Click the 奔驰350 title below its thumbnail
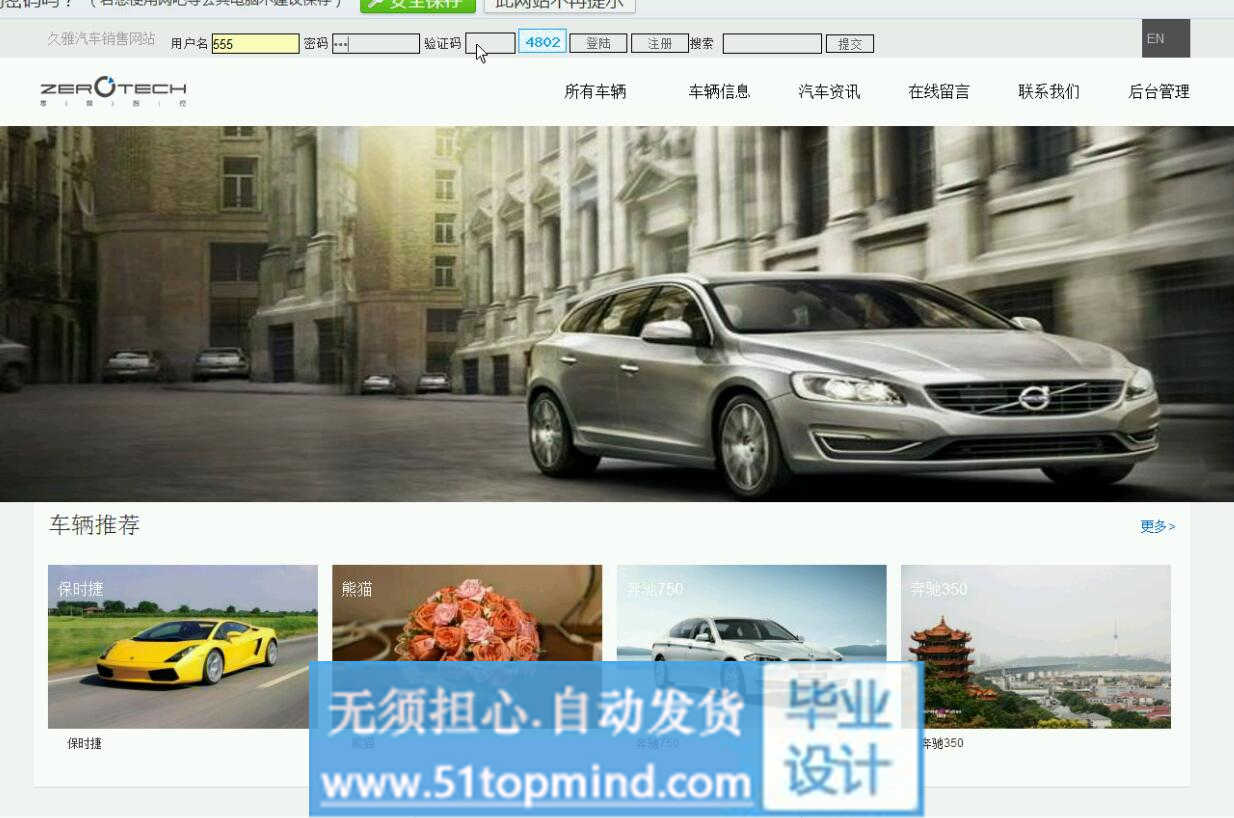 coord(942,744)
